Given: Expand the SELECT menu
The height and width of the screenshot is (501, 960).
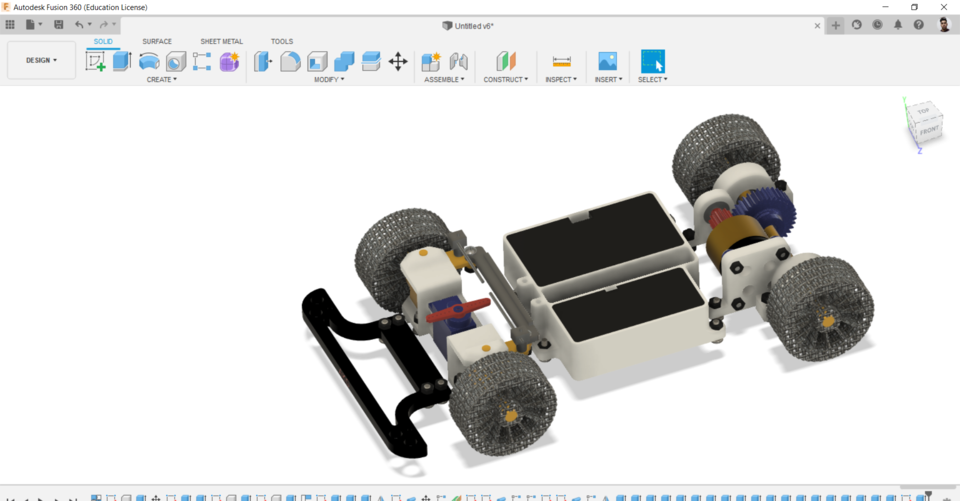Looking at the screenshot, I should [x=653, y=80].
